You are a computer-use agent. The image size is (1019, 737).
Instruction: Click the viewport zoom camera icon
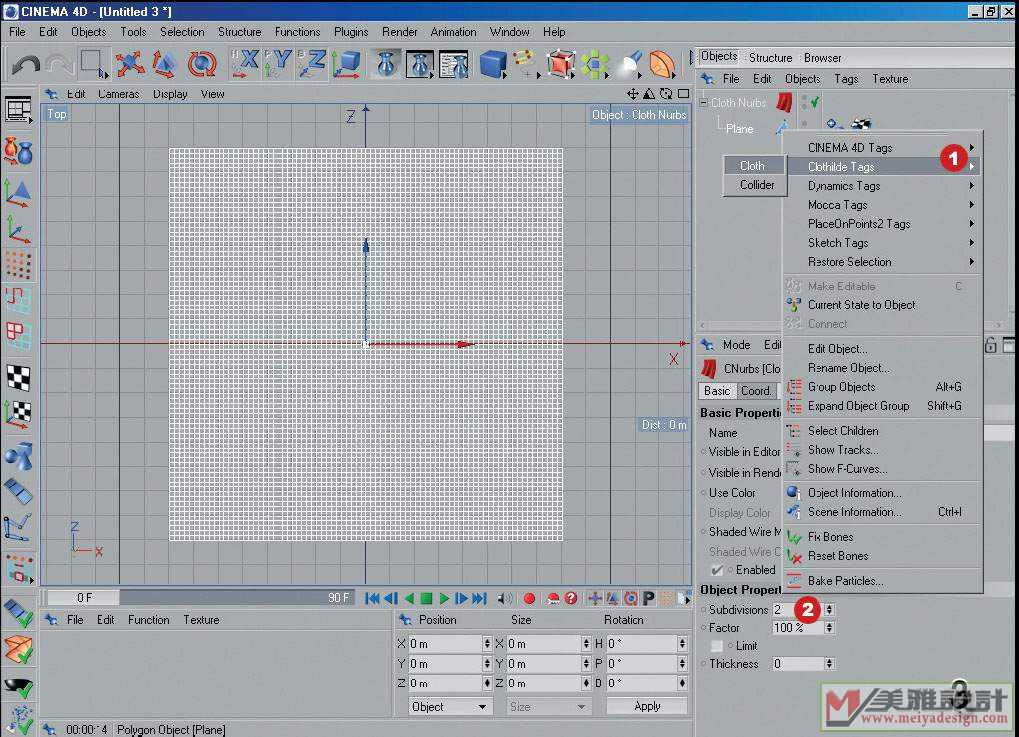649,94
